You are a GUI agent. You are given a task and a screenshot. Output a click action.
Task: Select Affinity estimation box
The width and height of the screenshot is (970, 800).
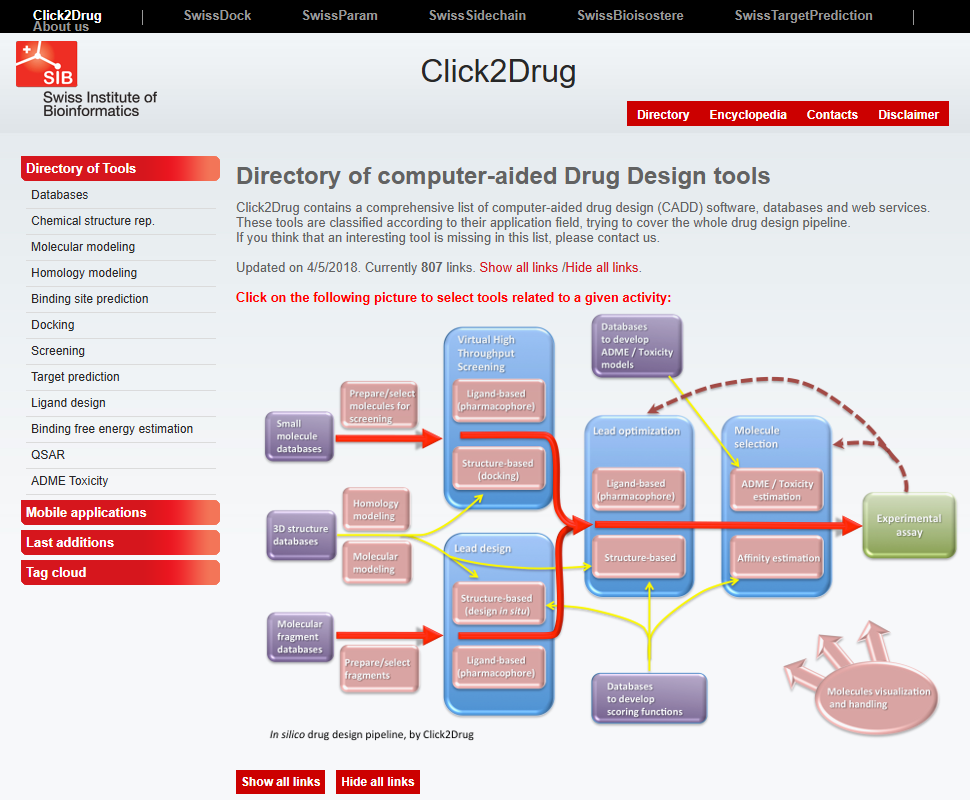pos(777,557)
